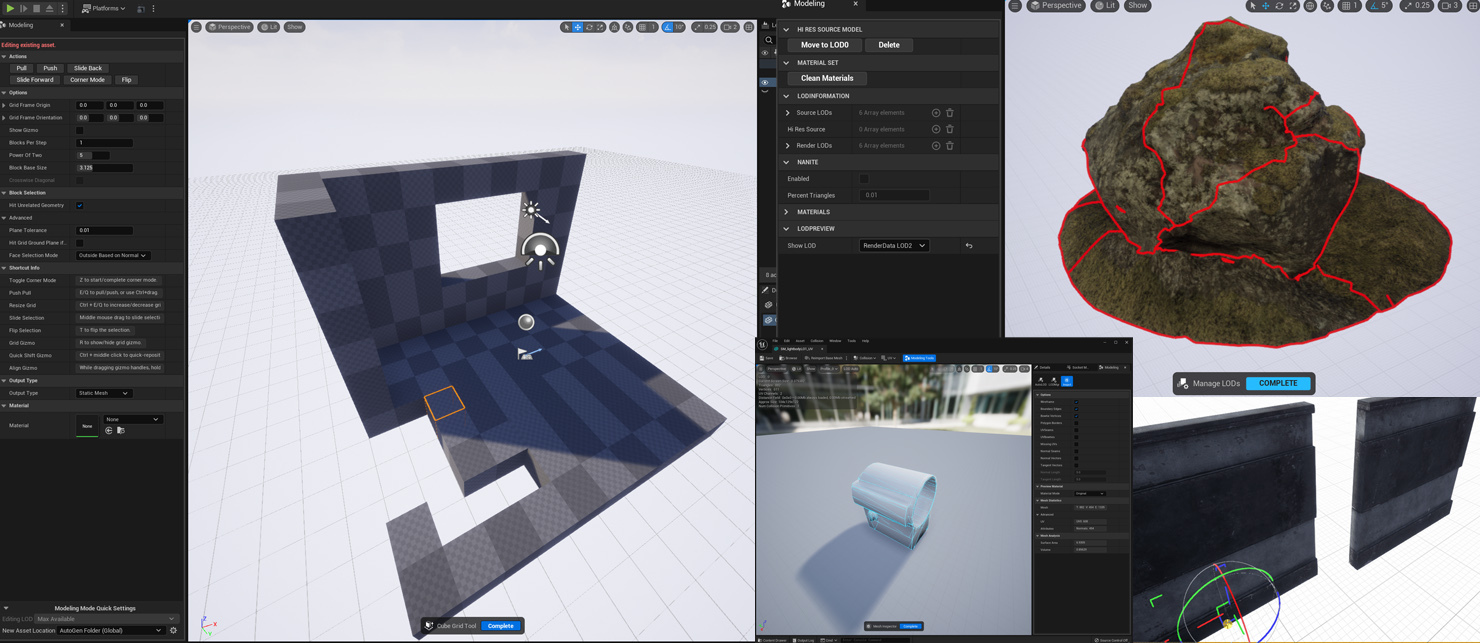
Task: Add element to Source LODs array
Action: 936,113
